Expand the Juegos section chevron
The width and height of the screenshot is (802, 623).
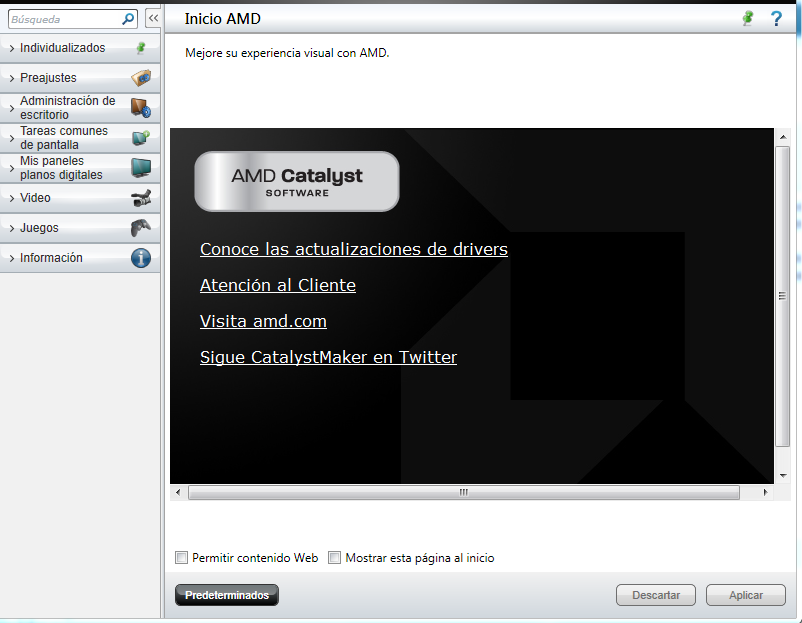12,228
